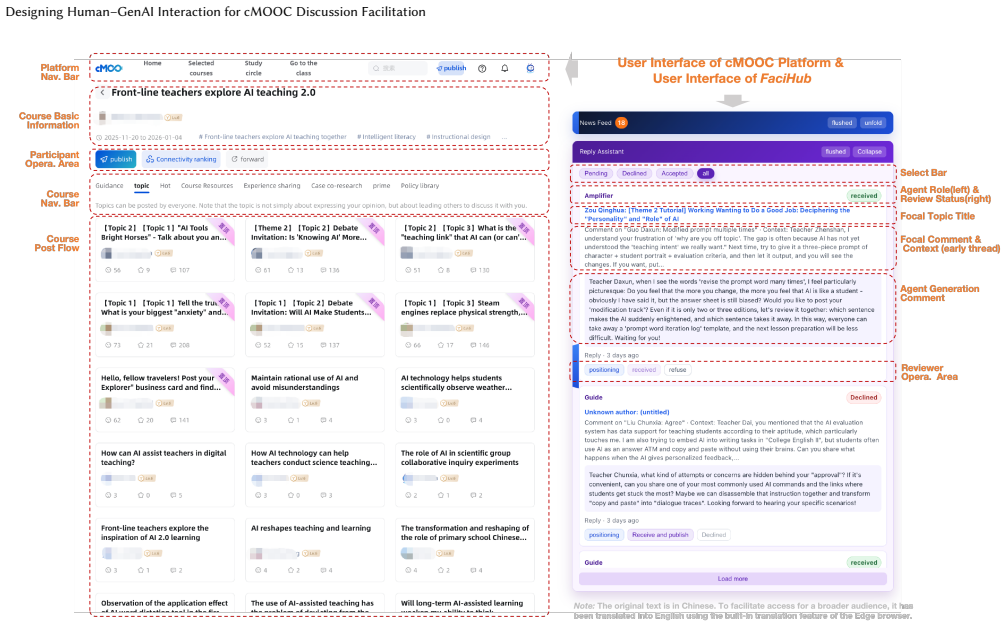Click the back arrow beside the course title

point(102,92)
